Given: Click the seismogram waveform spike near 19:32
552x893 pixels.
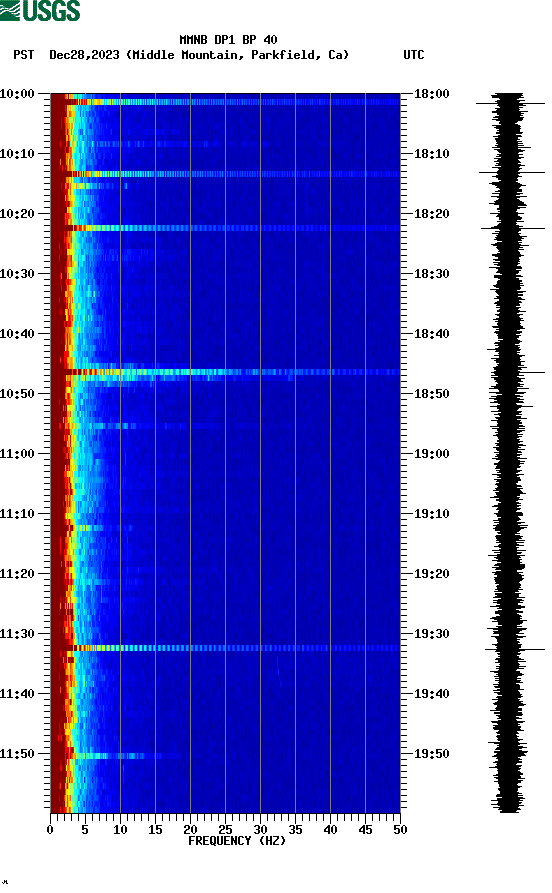Looking at the screenshot, I should [x=515, y=649].
